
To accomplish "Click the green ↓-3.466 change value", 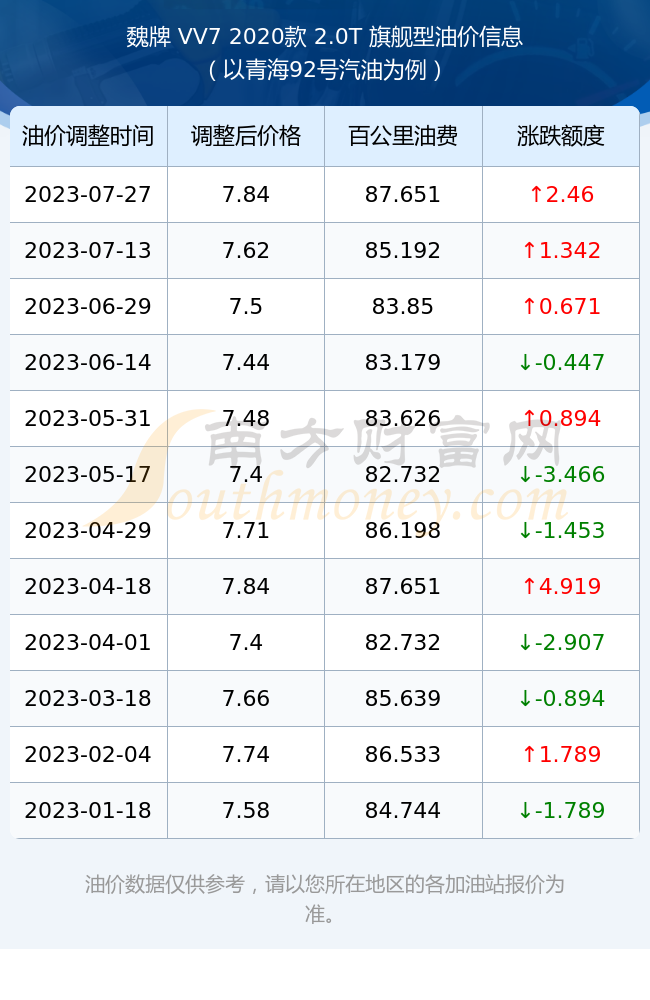I will 561,474.
